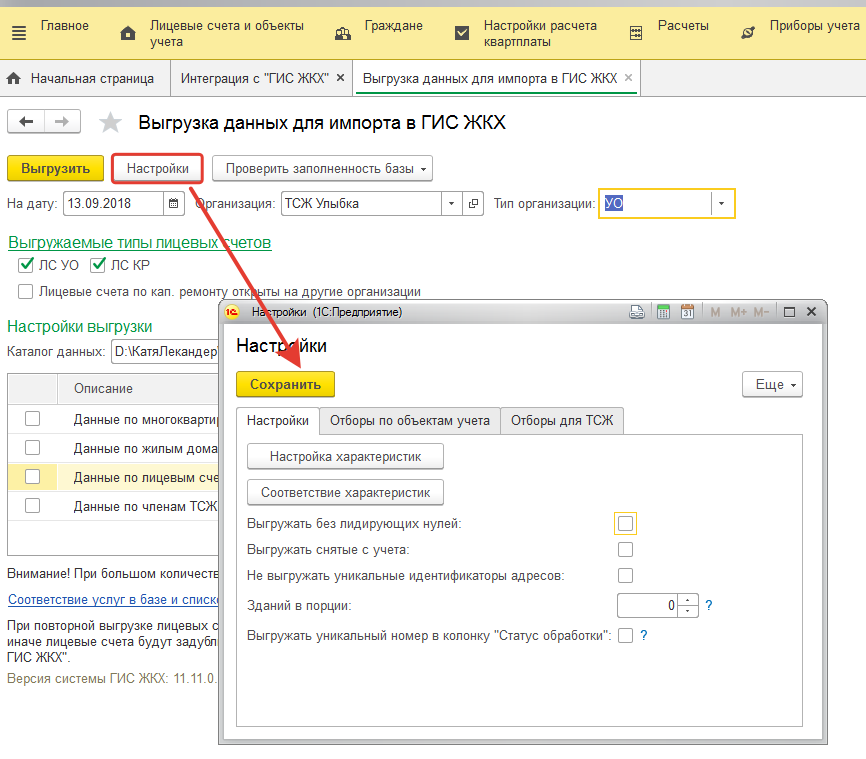Screen dimensions: 866x759
Task: Increase Зданий в порции with up spinner
Action: 688,600
